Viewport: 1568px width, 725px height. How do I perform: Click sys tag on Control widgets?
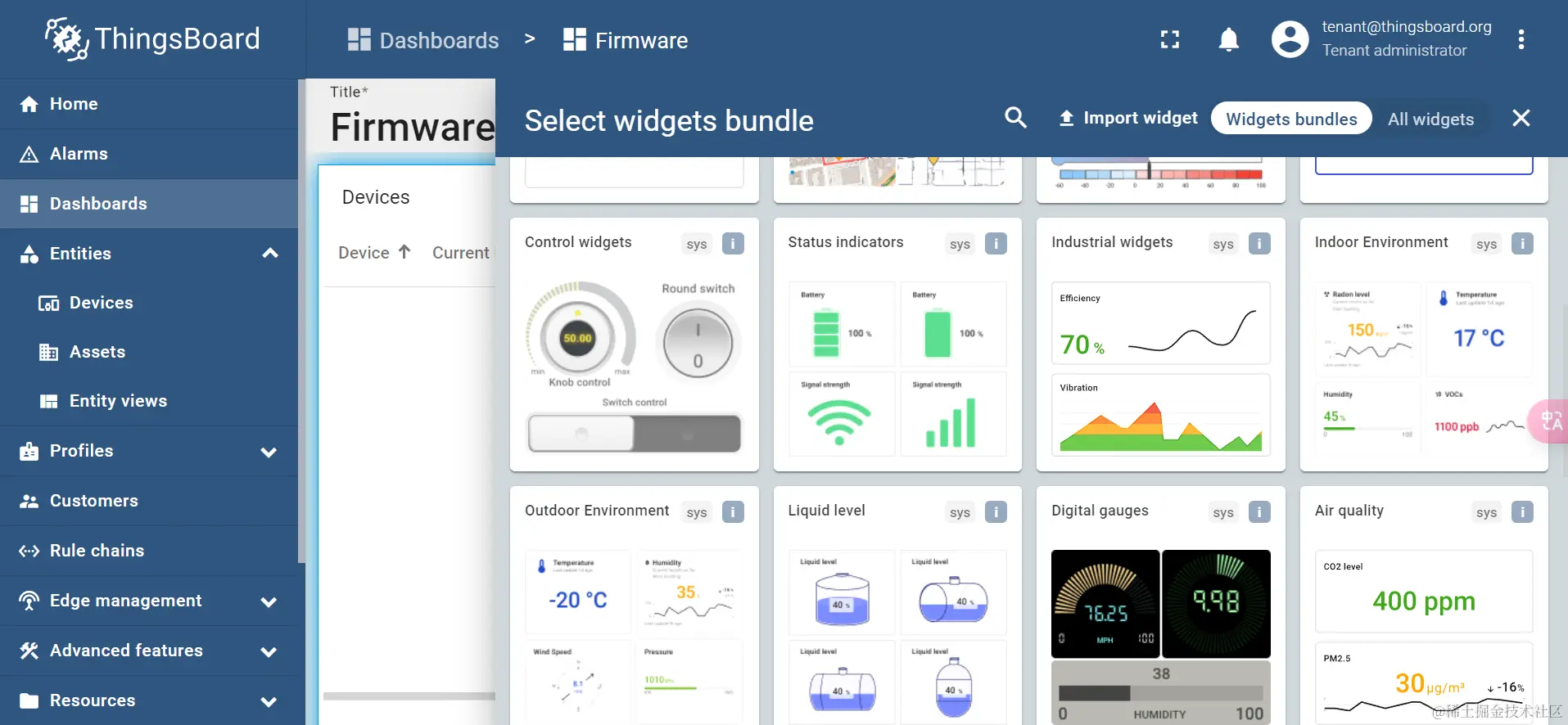click(x=697, y=244)
